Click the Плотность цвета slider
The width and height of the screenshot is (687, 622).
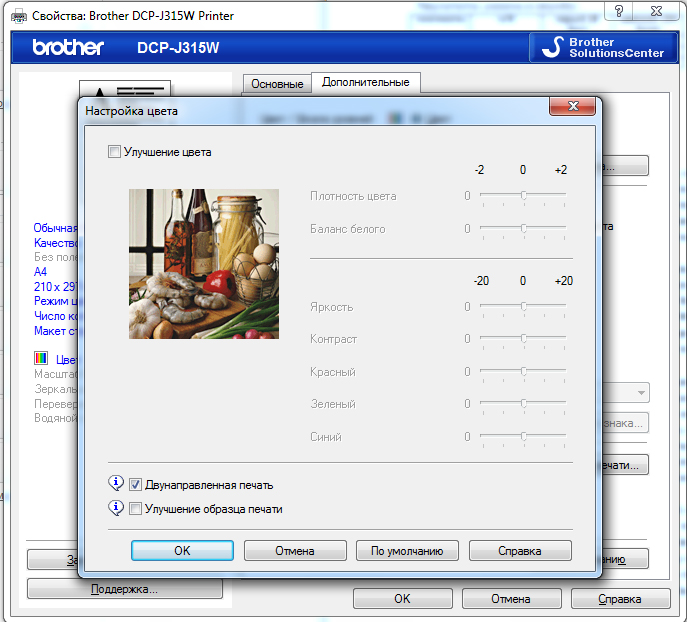click(522, 196)
